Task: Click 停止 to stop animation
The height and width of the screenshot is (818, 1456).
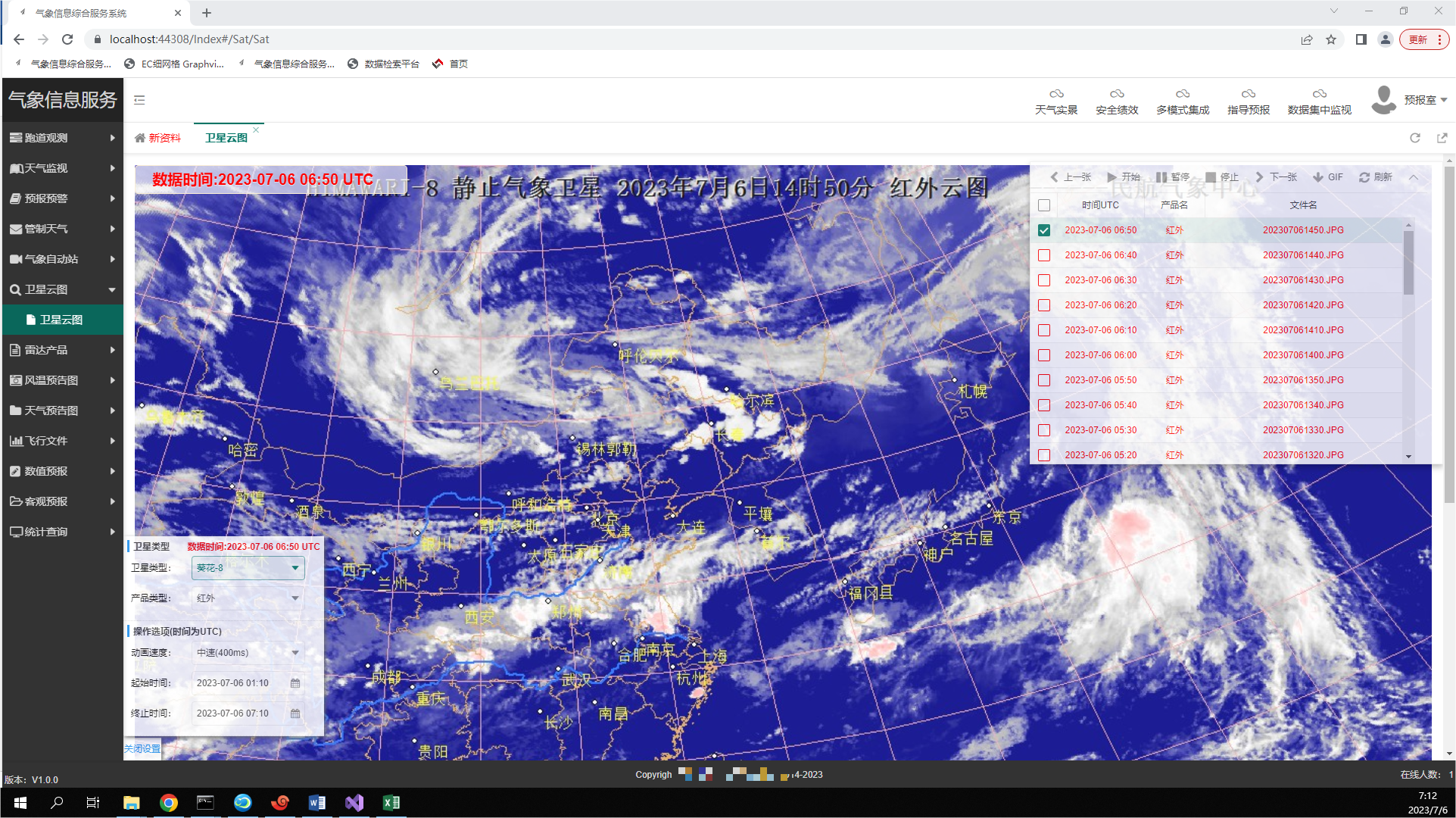Action: [x=1222, y=177]
